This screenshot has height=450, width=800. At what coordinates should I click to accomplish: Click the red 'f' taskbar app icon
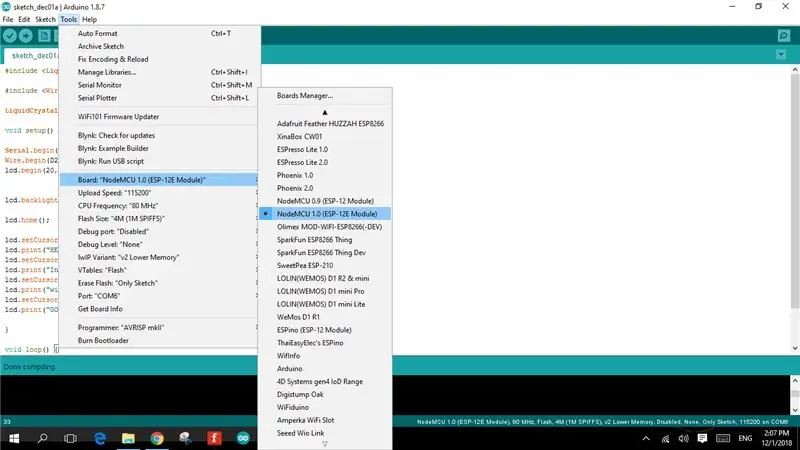point(214,438)
